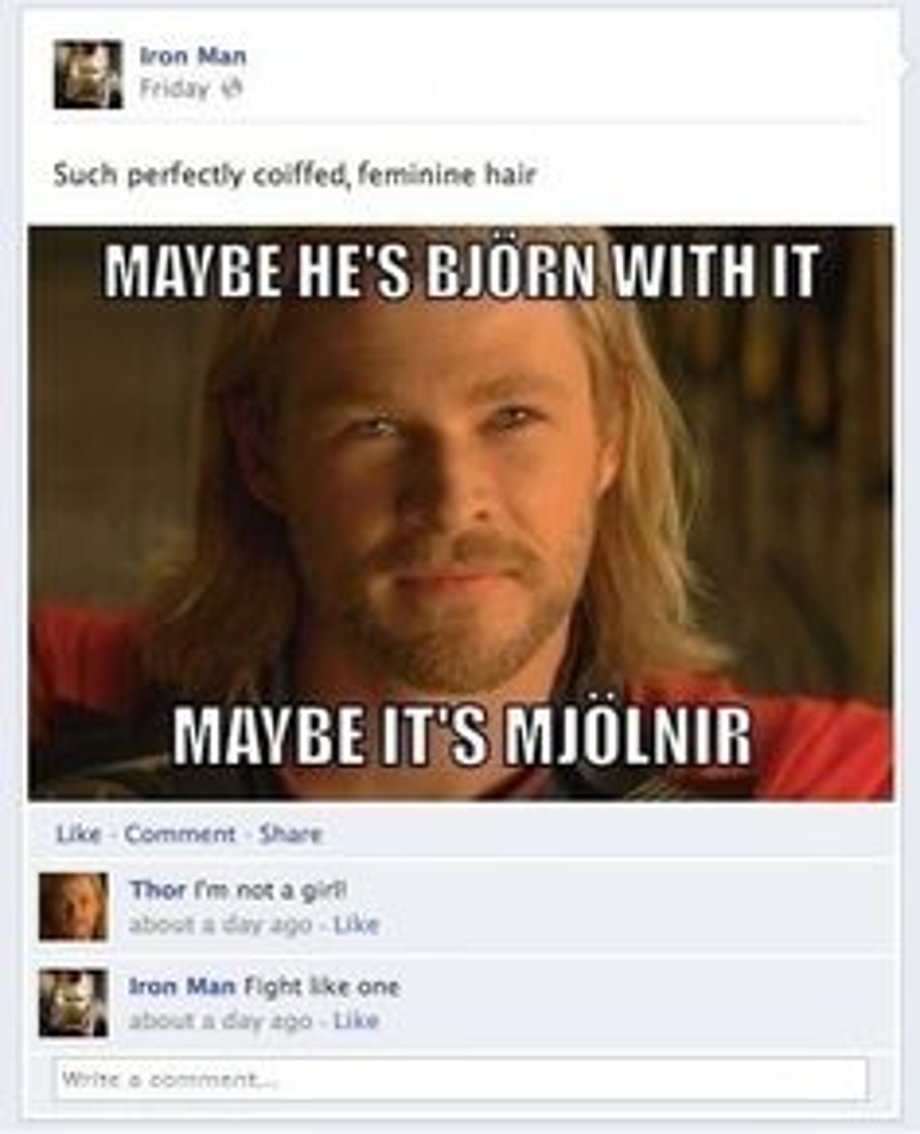Focus the Write a comment field

coord(461,1080)
